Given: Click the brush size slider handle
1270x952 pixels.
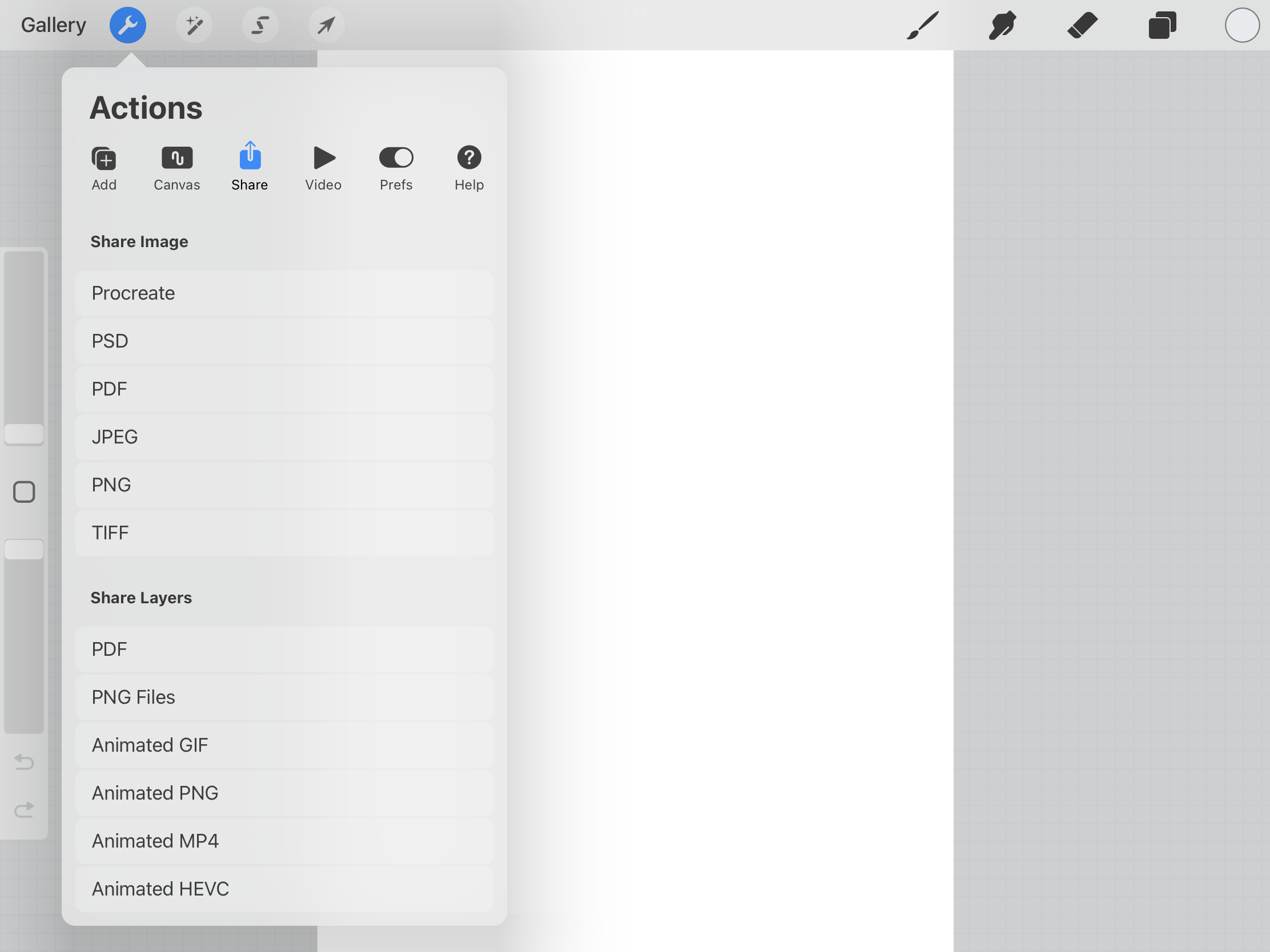Looking at the screenshot, I should (x=24, y=434).
